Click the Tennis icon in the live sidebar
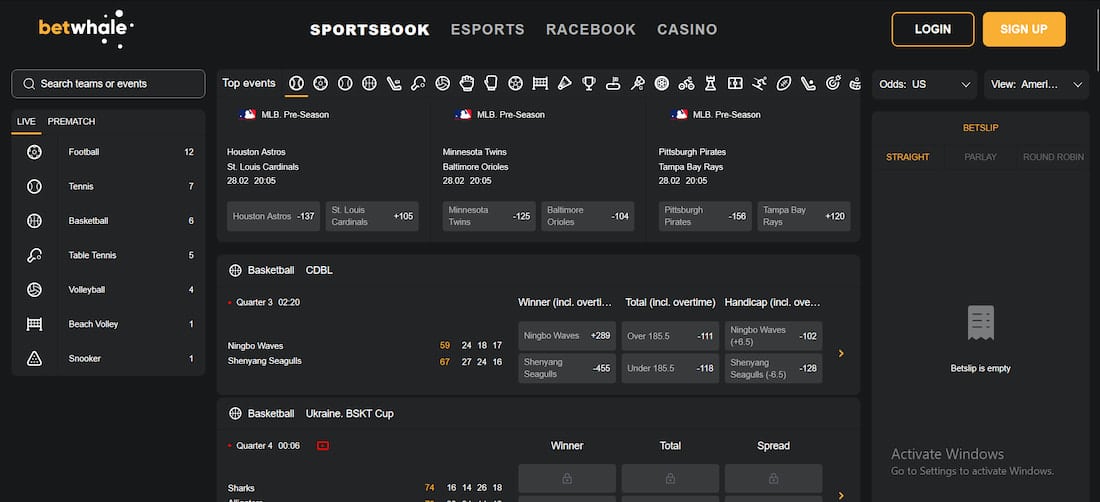 34,186
